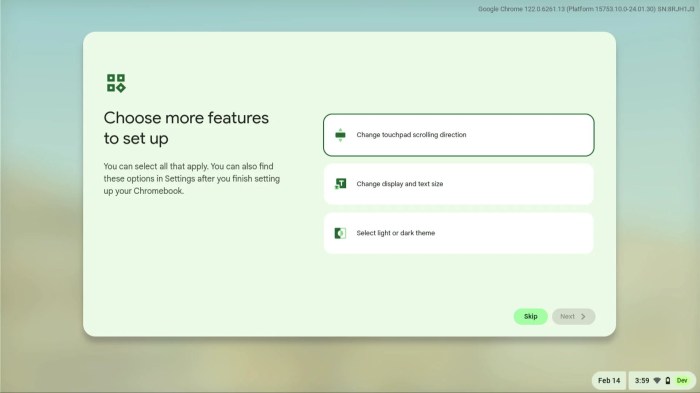Click the Next button
Screen dimensions: 700x393
(573, 316)
